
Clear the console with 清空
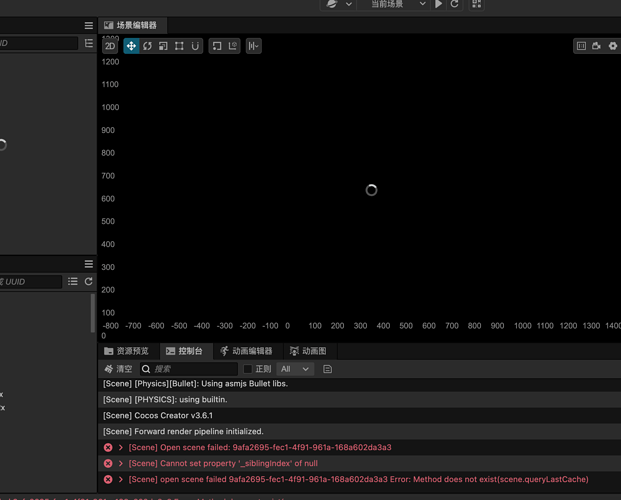[x=118, y=369]
